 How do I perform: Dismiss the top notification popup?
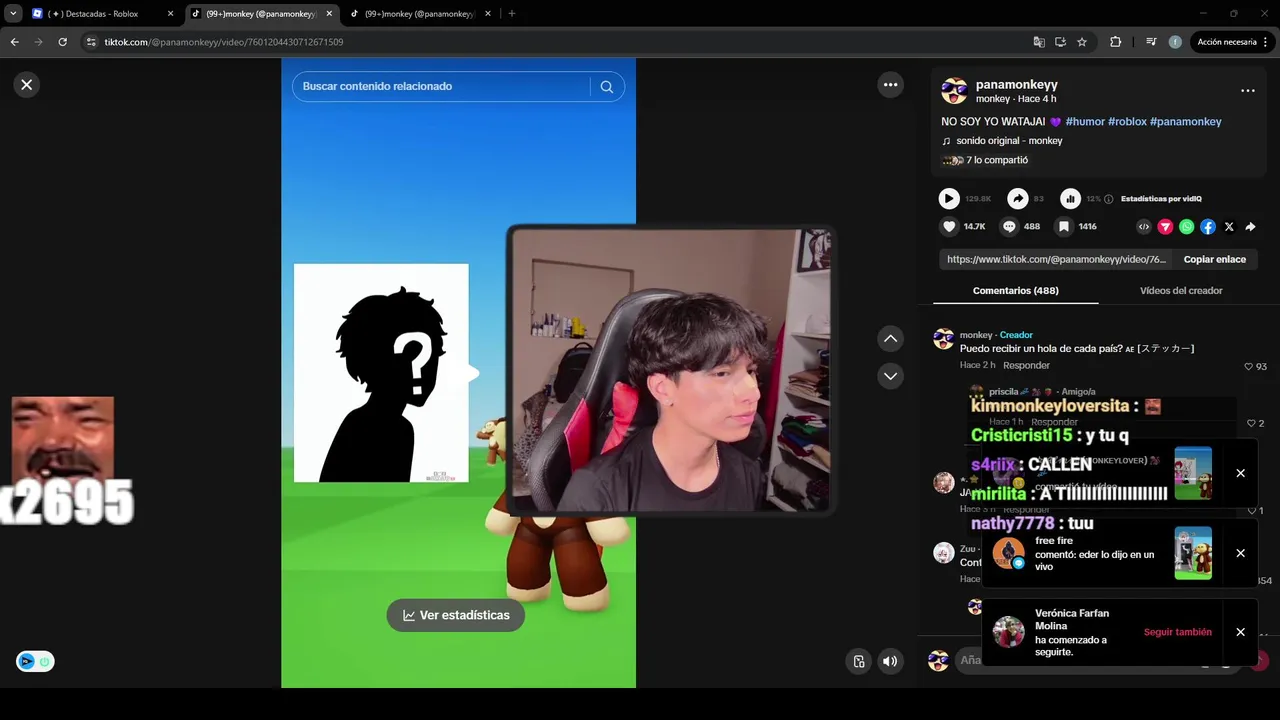pos(1240,474)
